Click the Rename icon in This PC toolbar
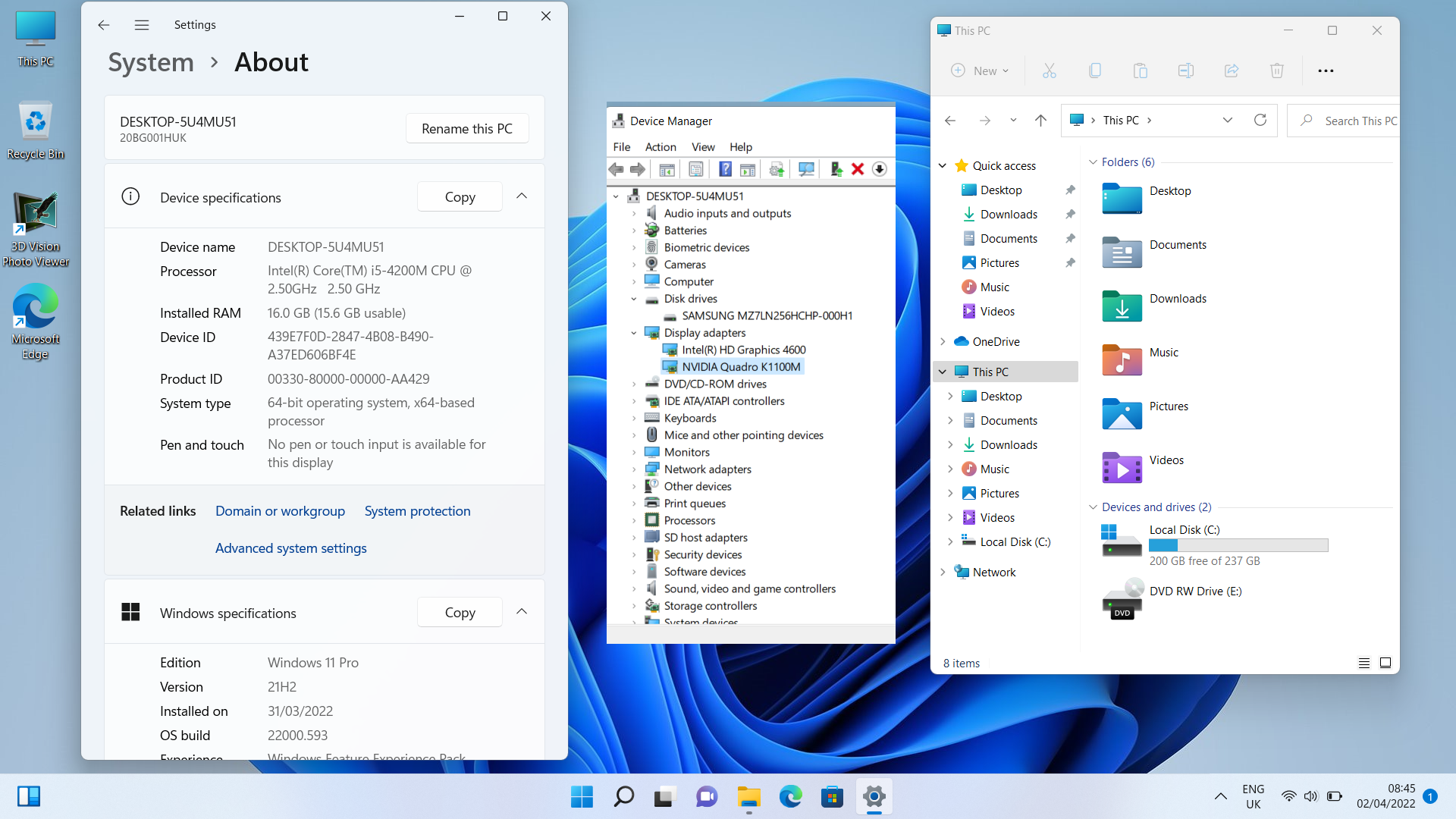This screenshot has width=1456, height=819. (x=1186, y=71)
